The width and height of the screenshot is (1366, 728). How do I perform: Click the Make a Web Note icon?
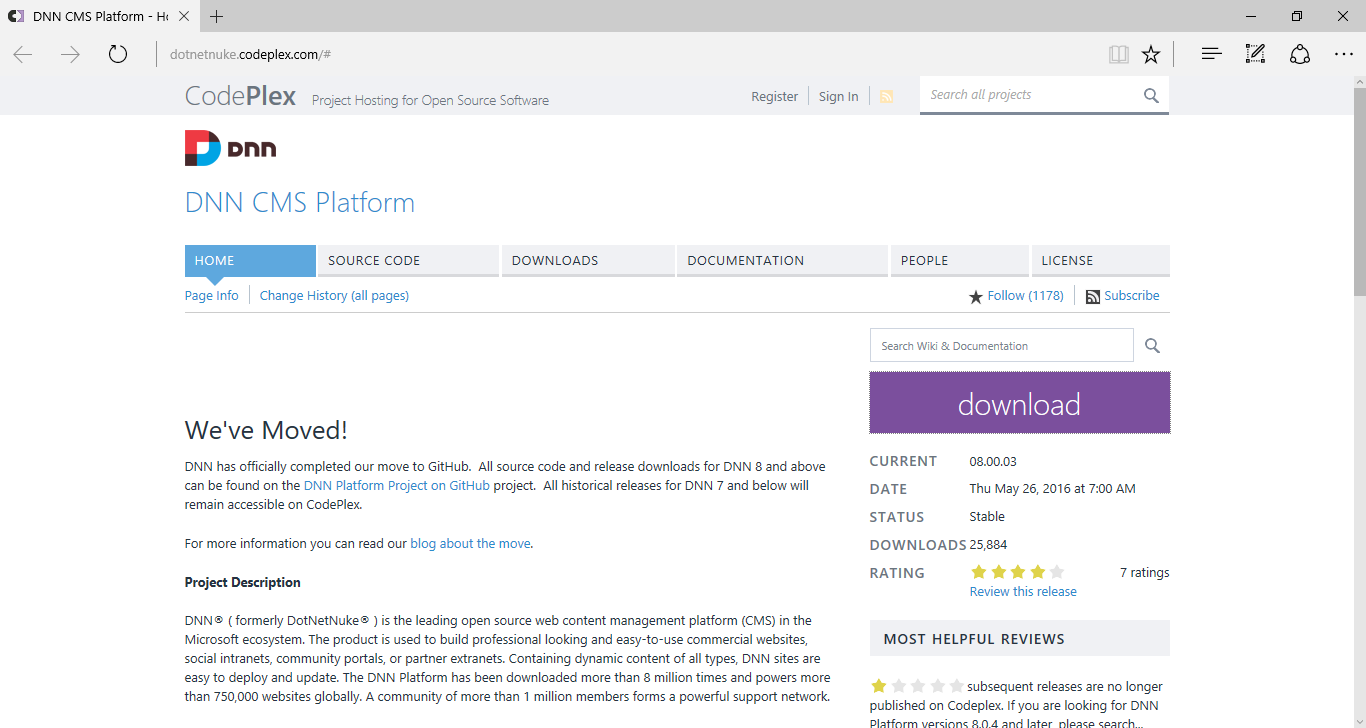tap(1255, 54)
